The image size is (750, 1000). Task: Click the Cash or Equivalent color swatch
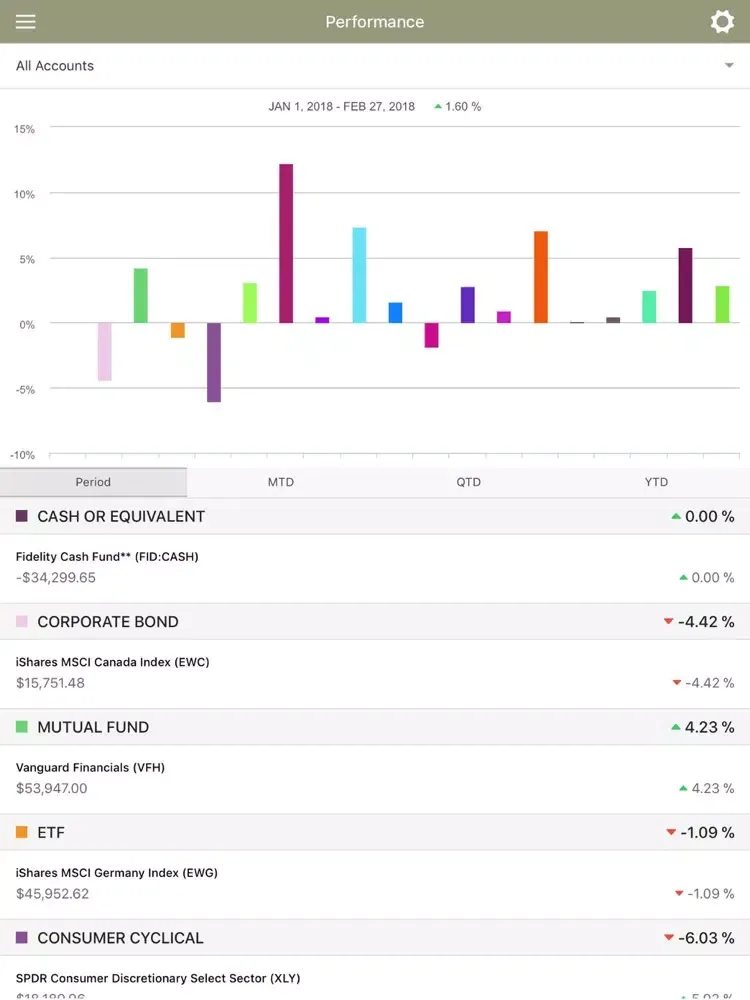(22, 516)
